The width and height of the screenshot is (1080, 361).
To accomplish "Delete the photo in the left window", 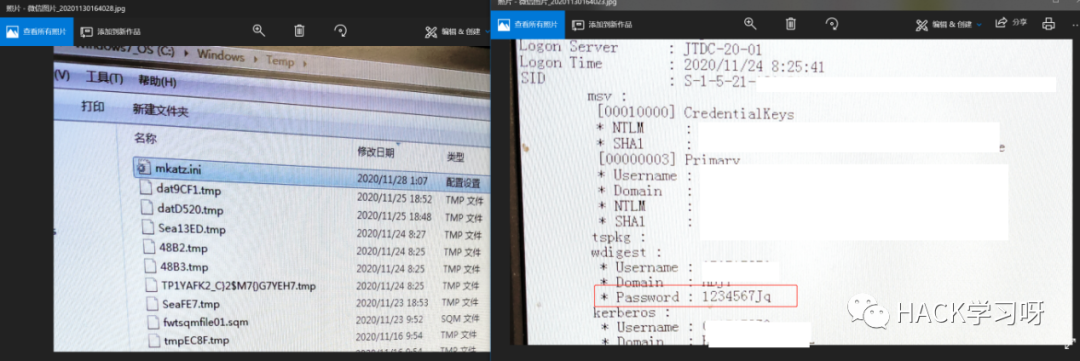I will point(299,31).
